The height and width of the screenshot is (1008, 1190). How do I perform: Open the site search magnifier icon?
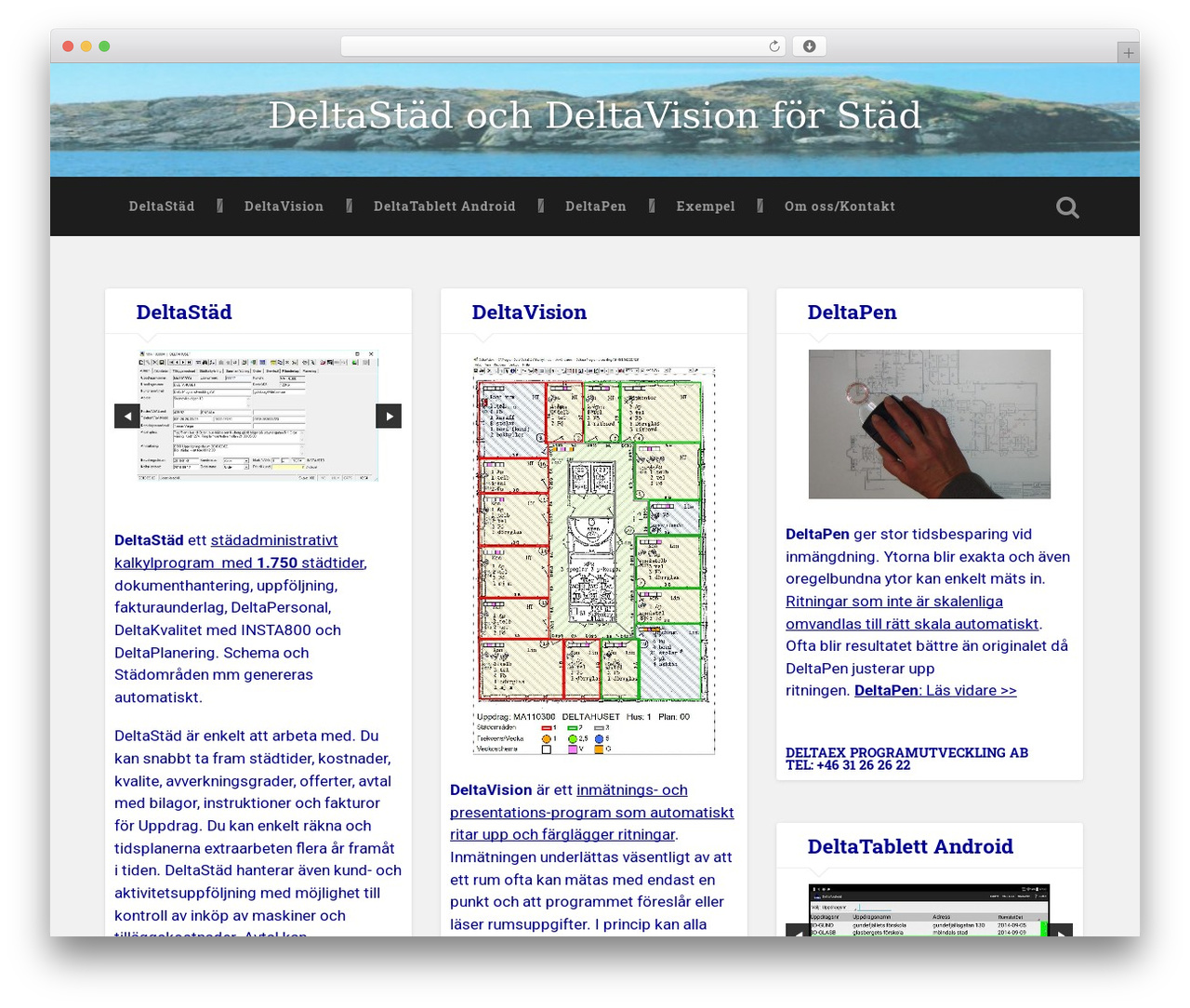1067,207
